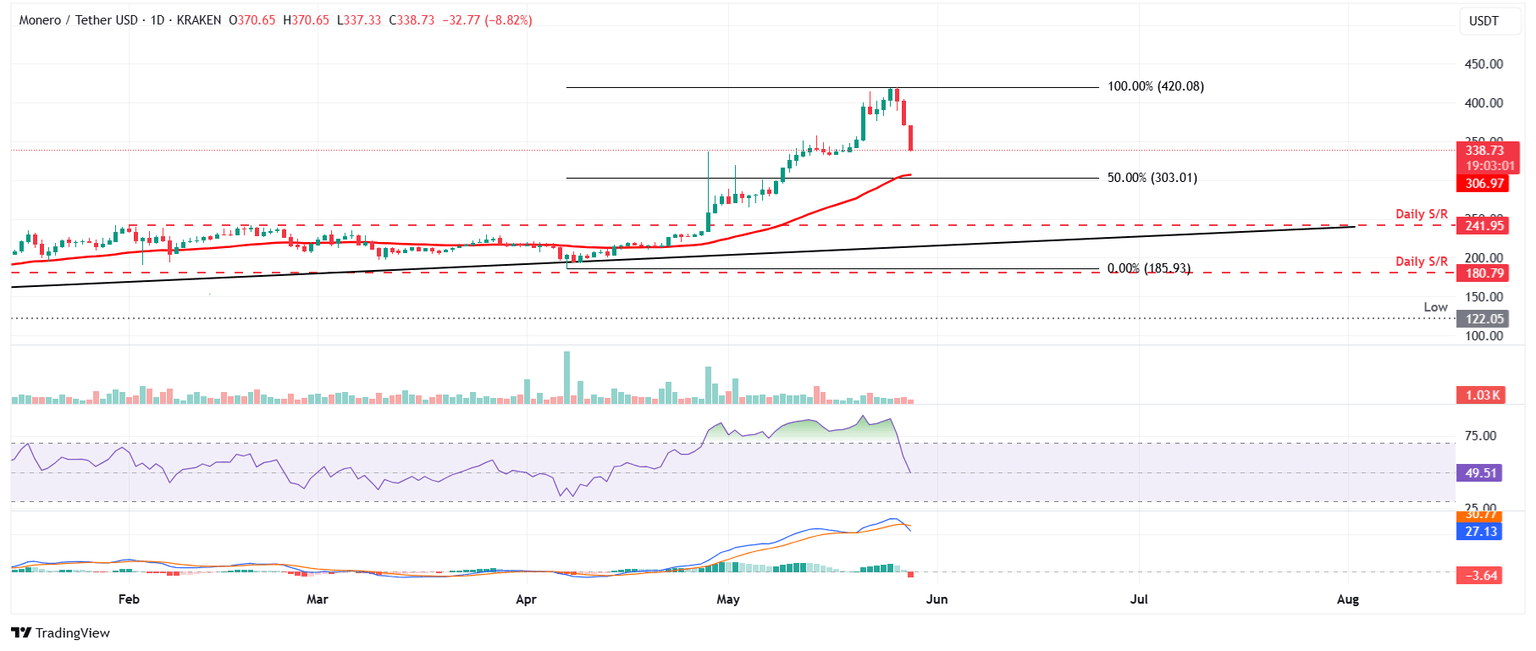Select the 1.03K volume value label
Screen dimensions: 1536x651
coord(1483,395)
